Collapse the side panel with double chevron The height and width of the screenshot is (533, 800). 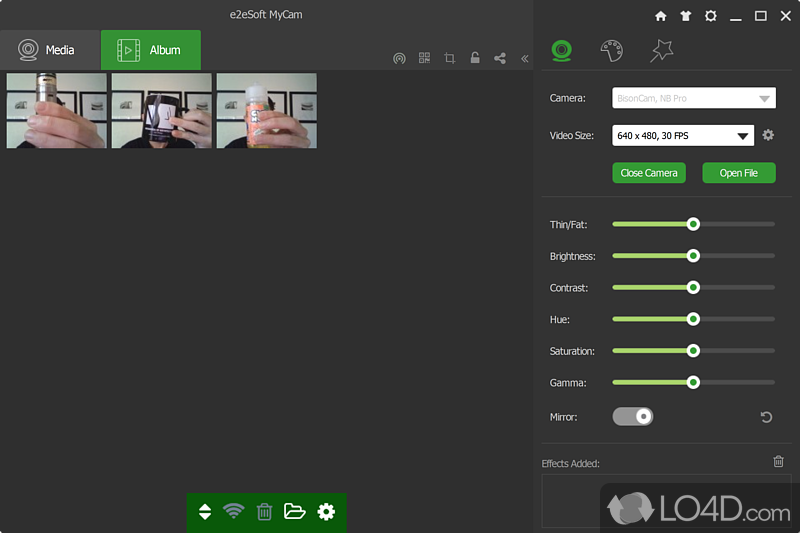524,59
